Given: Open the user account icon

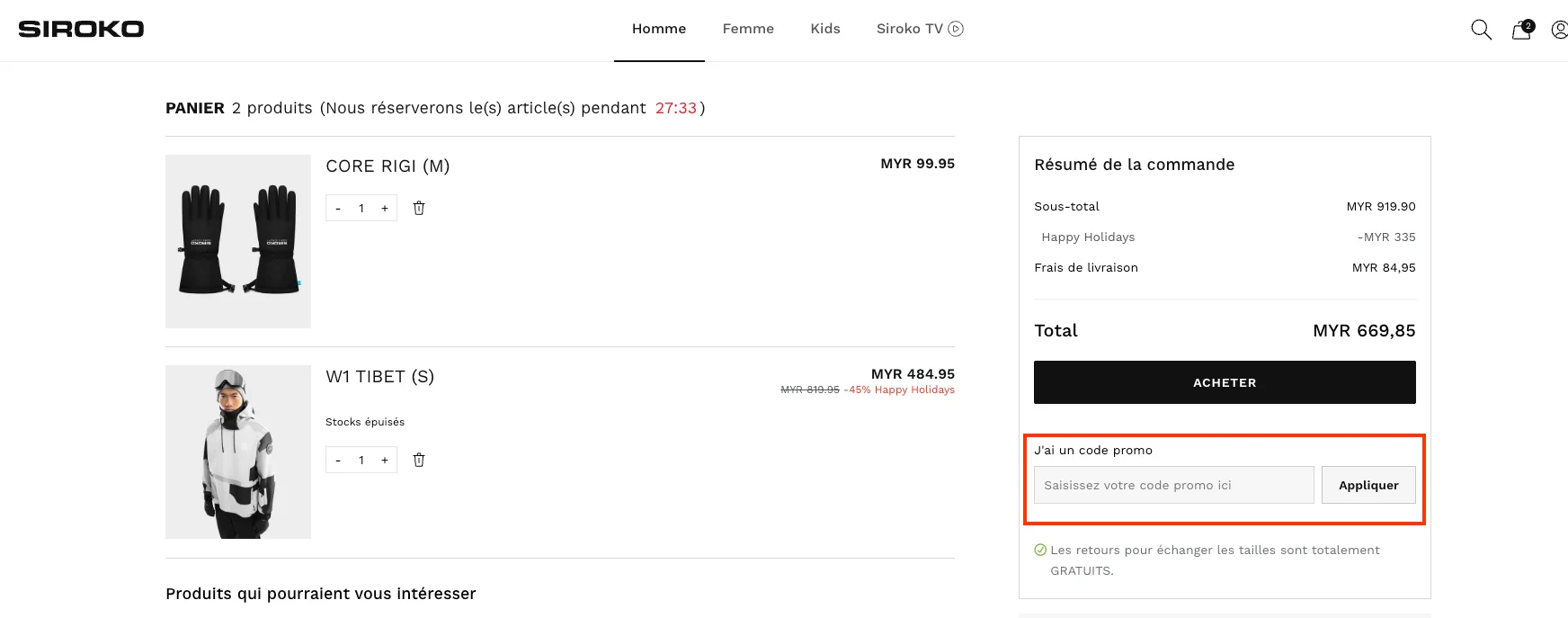Looking at the screenshot, I should (x=1559, y=30).
